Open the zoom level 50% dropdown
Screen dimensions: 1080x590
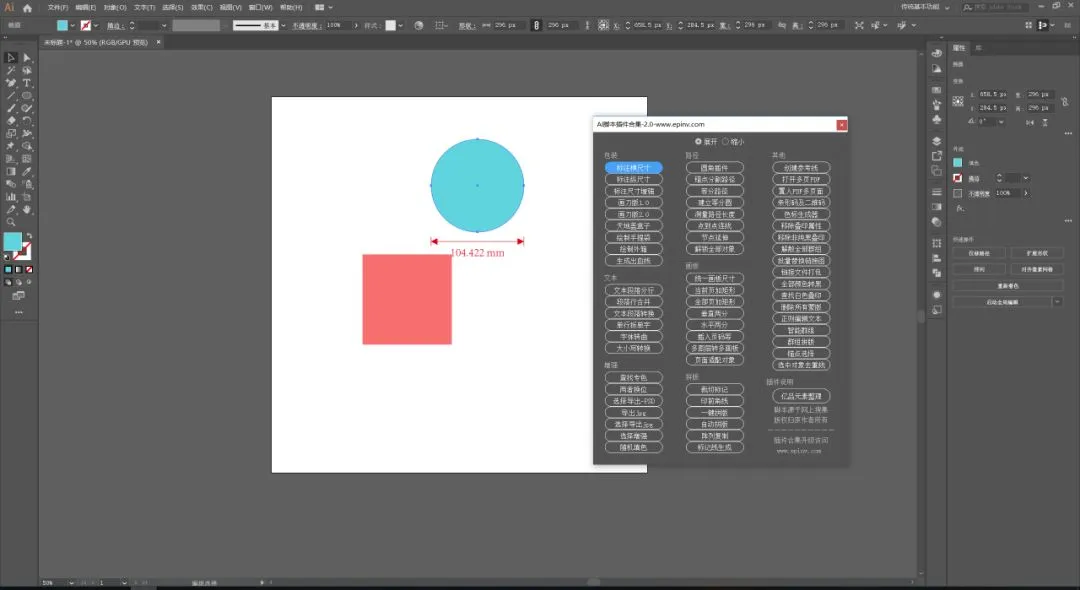click(x=72, y=582)
